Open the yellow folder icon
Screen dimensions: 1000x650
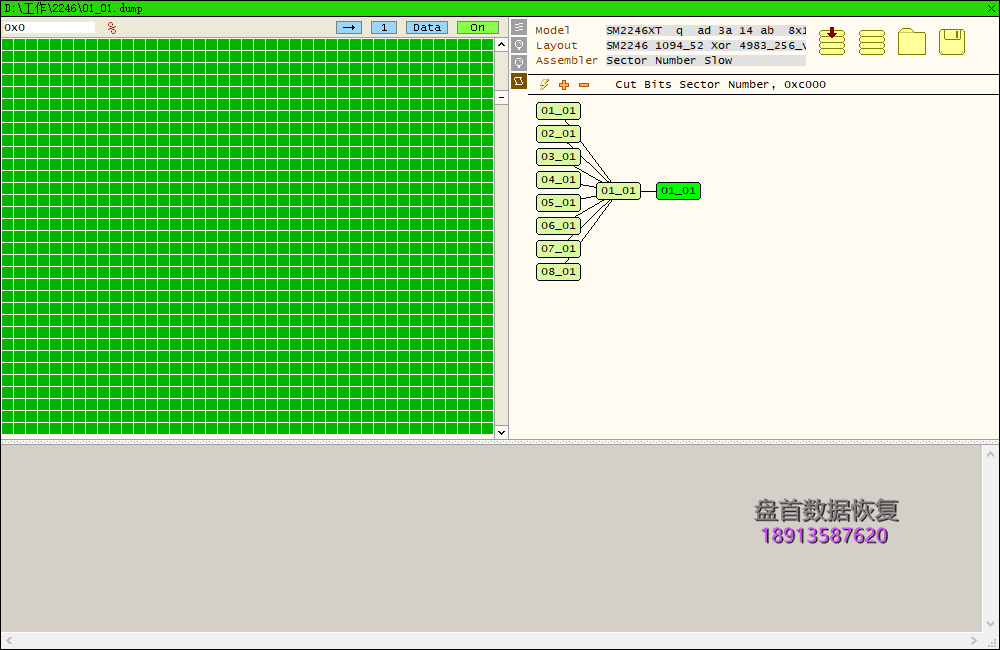pyautogui.click(x=911, y=41)
